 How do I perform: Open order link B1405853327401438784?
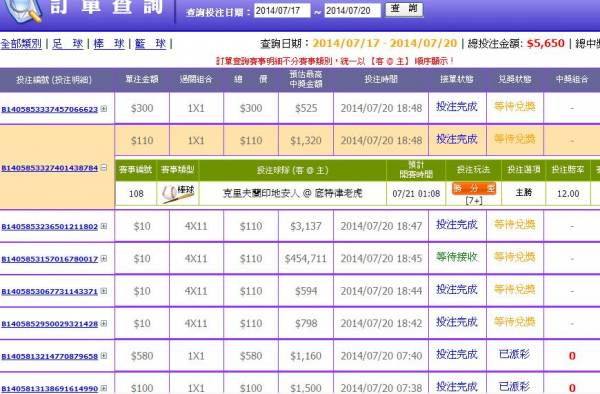pos(50,168)
